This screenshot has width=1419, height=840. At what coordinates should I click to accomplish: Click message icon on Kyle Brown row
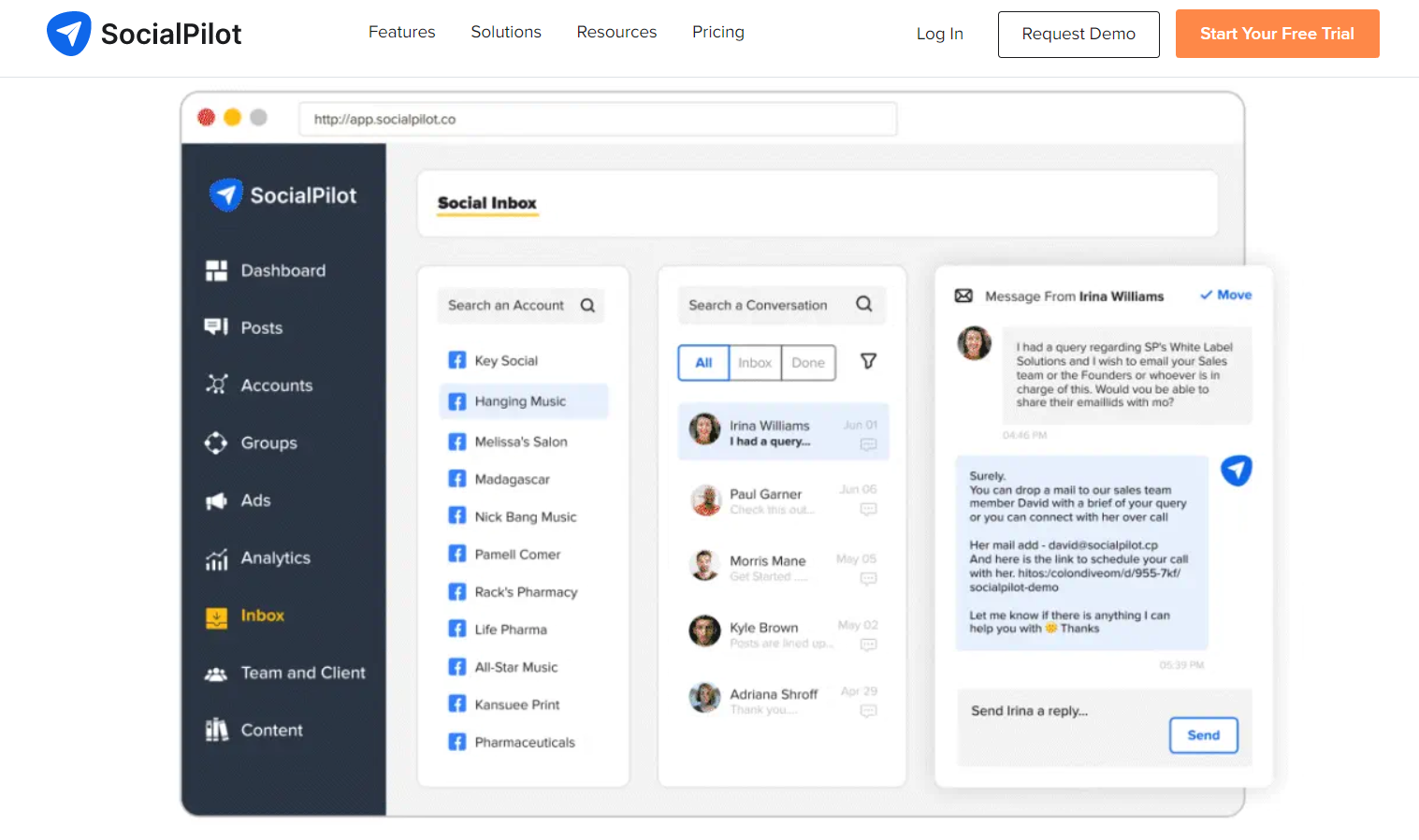pyautogui.click(x=868, y=644)
